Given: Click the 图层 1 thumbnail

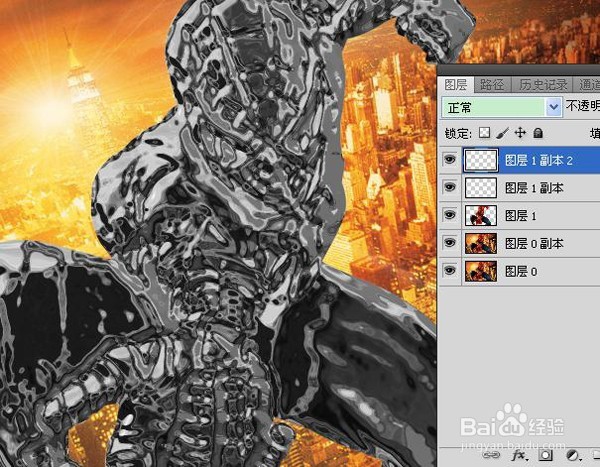Looking at the screenshot, I should (x=481, y=215).
